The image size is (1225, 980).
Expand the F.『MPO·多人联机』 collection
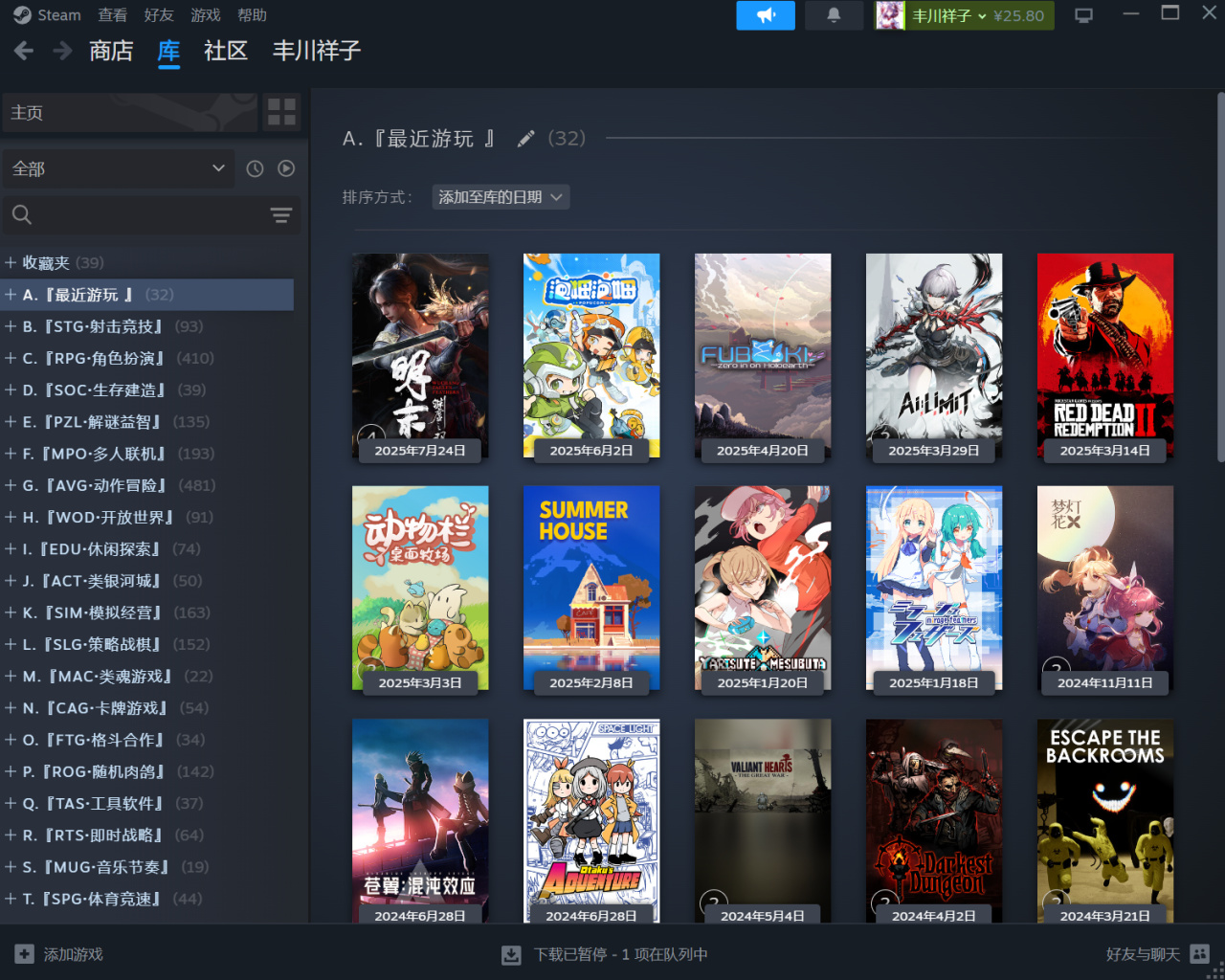click(10, 454)
